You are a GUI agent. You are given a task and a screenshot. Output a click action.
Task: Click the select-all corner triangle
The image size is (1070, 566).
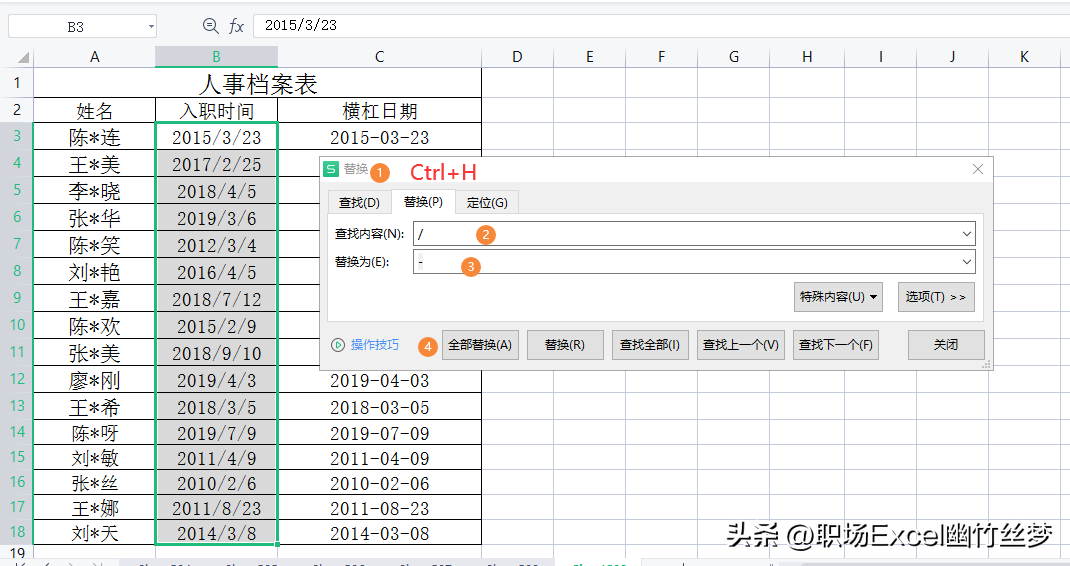23,57
